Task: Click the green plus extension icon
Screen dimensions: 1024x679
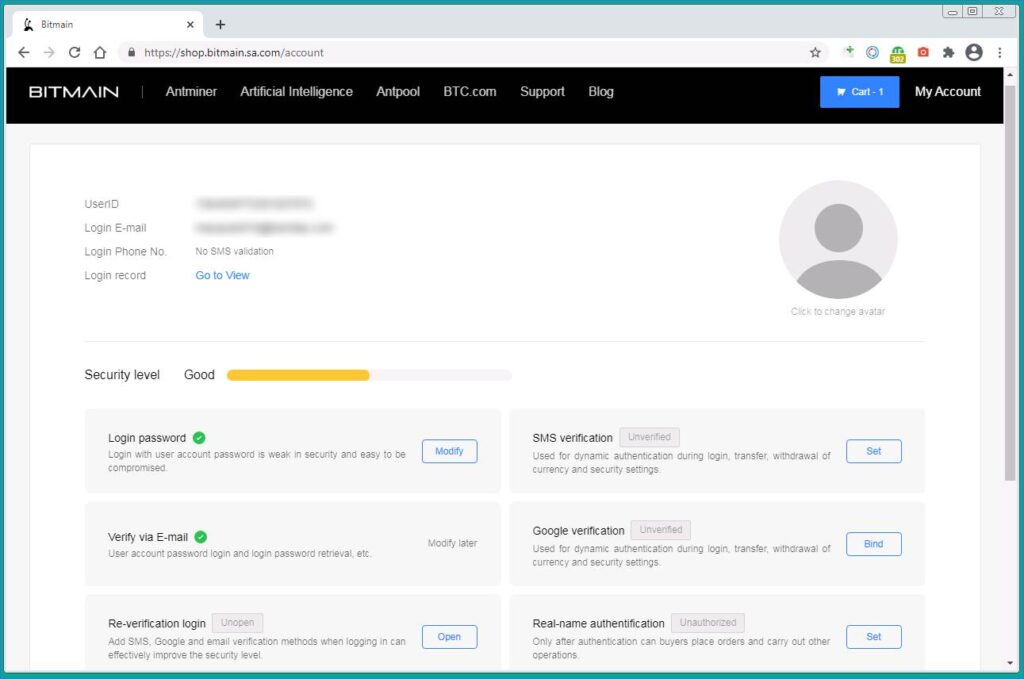Action: (x=848, y=52)
